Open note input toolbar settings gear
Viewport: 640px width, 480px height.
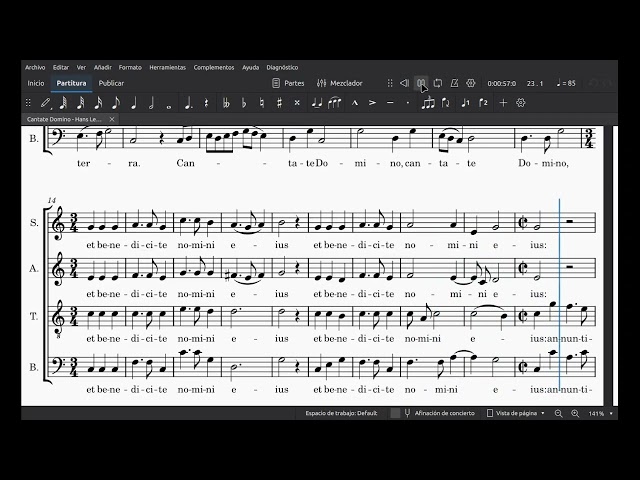[520, 103]
